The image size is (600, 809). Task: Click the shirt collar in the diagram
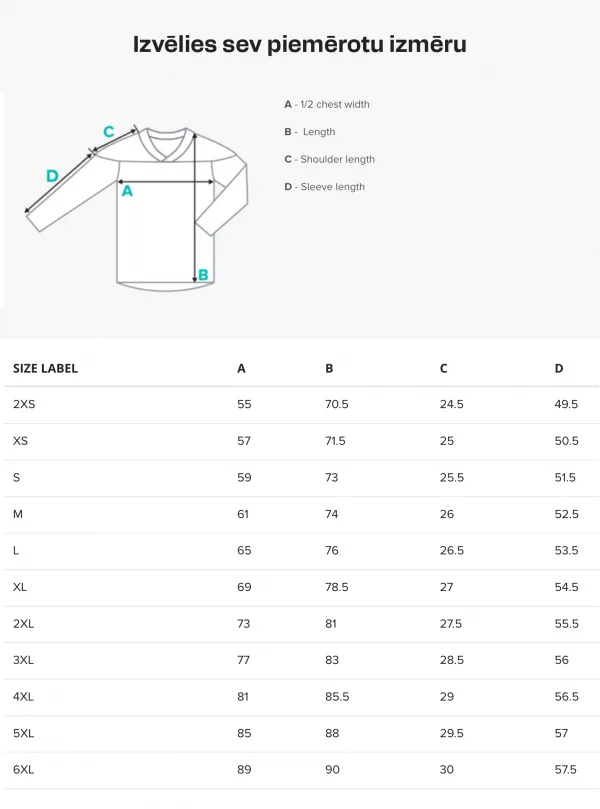(167, 140)
